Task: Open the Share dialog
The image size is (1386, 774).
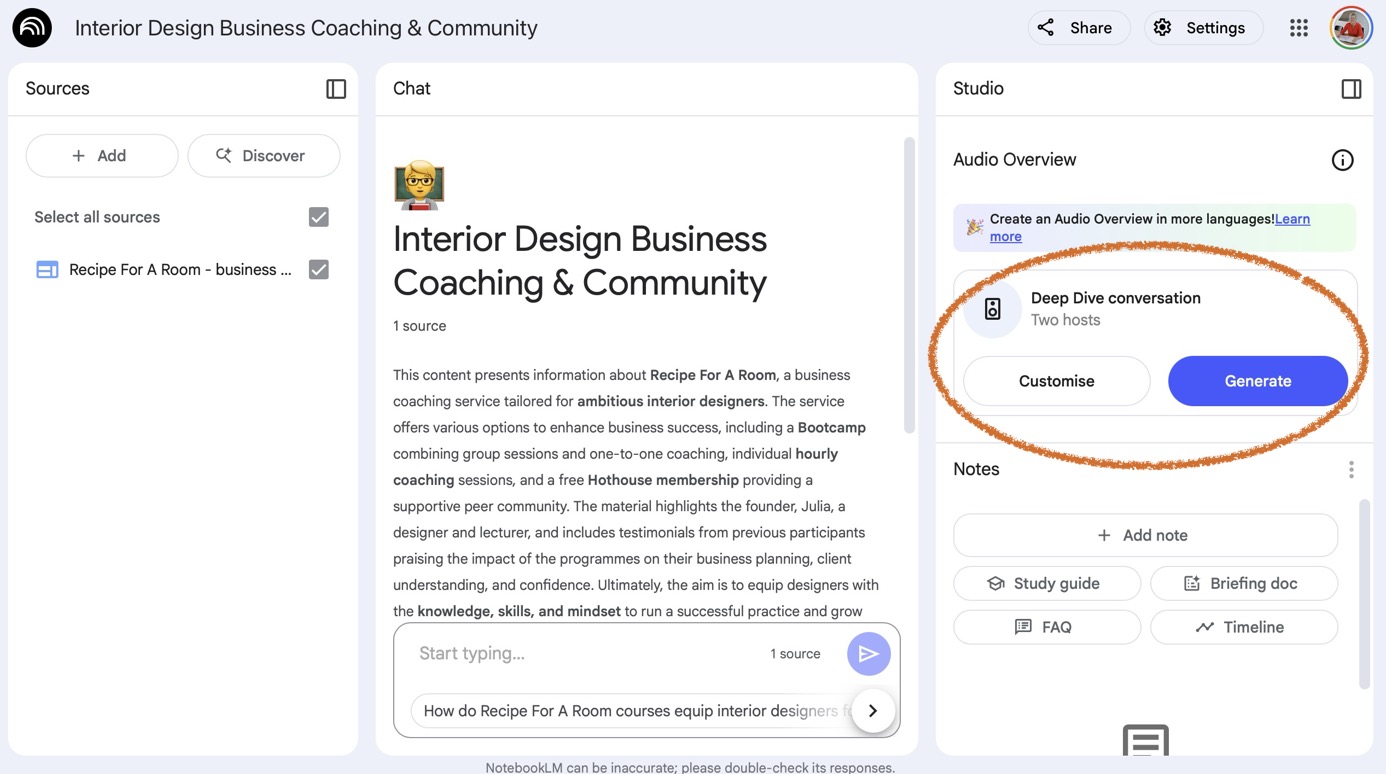Action: click(1077, 28)
